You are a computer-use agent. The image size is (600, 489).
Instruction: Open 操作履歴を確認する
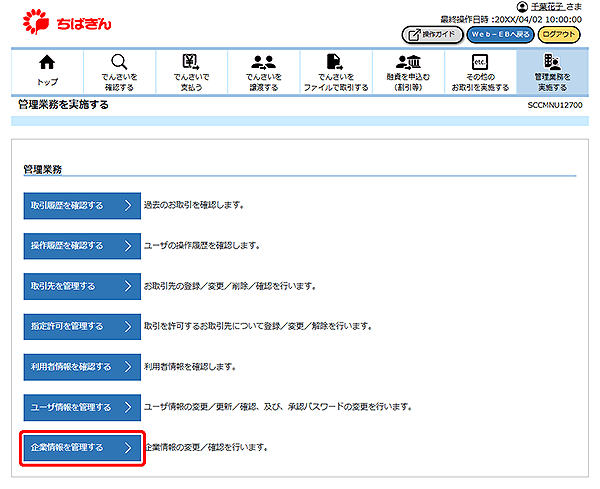(82, 246)
